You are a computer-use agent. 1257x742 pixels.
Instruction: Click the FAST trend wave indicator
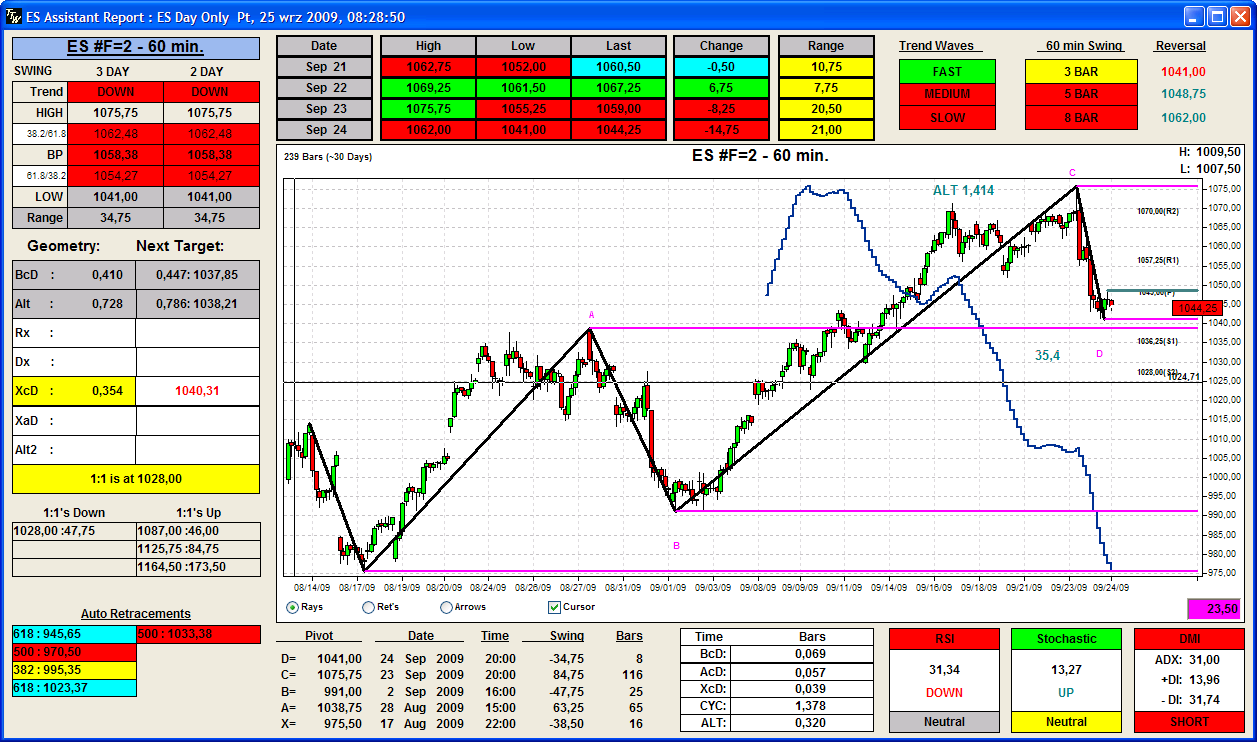(x=947, y=72)
